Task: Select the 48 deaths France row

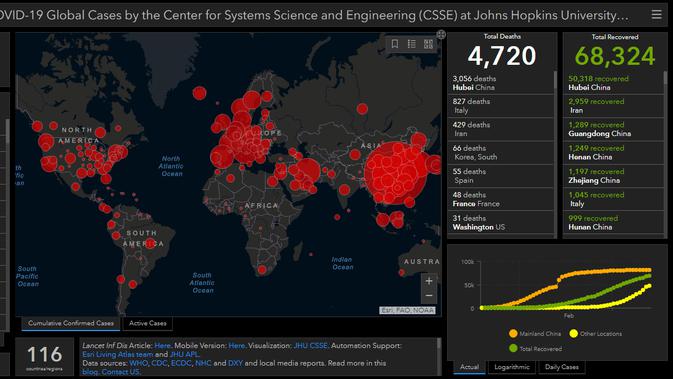Action: 500,199
